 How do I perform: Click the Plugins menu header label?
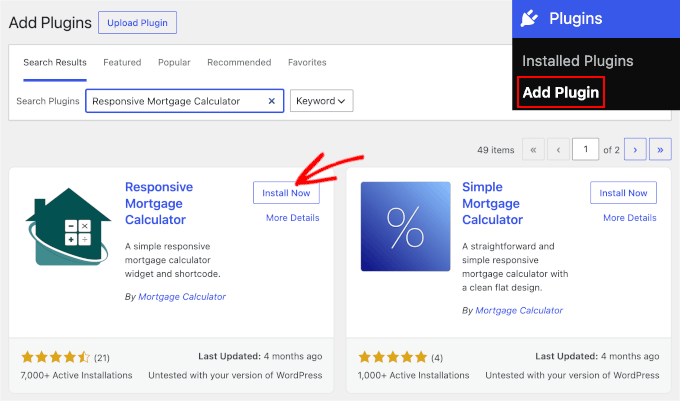[x=575, y=19]
